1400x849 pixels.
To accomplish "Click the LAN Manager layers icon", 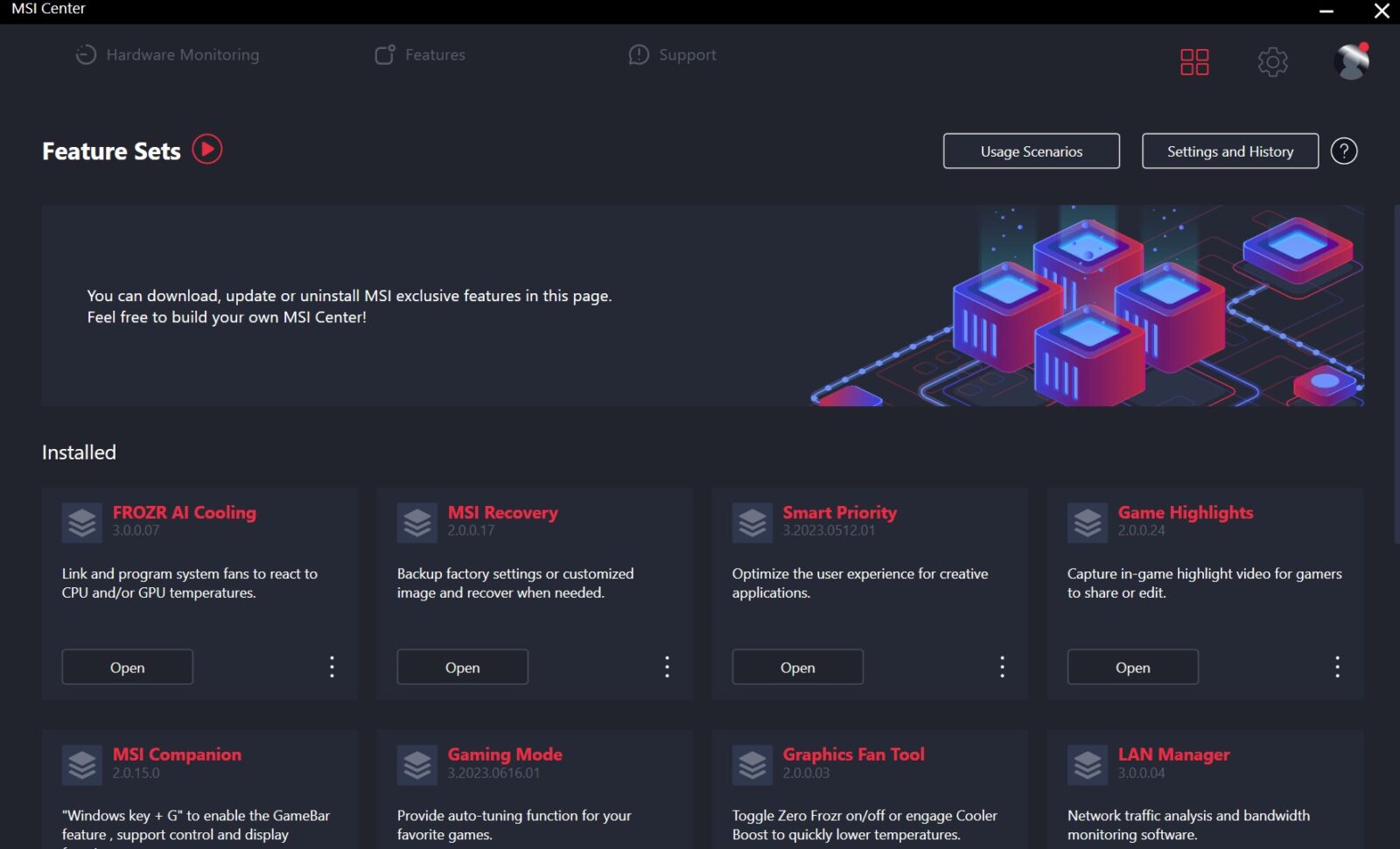I will click(1088, 765).
